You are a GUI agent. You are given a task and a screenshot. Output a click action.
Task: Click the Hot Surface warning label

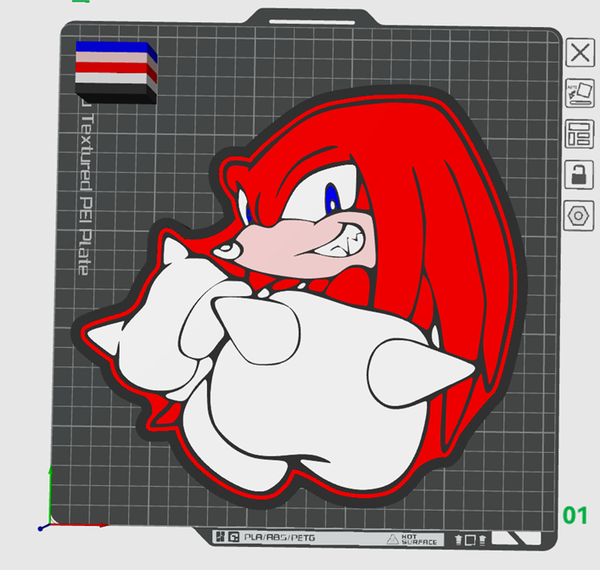[412, 539]
